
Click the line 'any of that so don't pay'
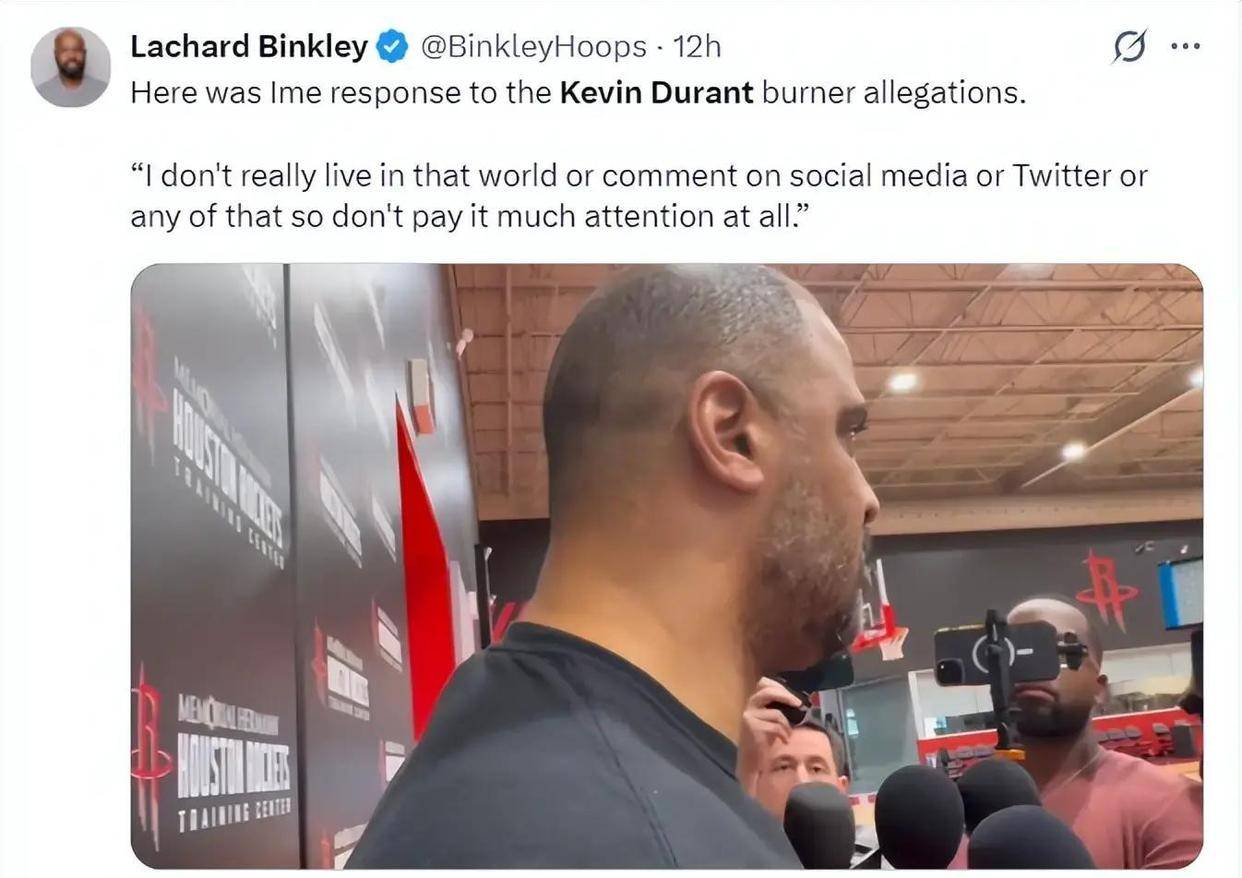click(x=468, y=217)
